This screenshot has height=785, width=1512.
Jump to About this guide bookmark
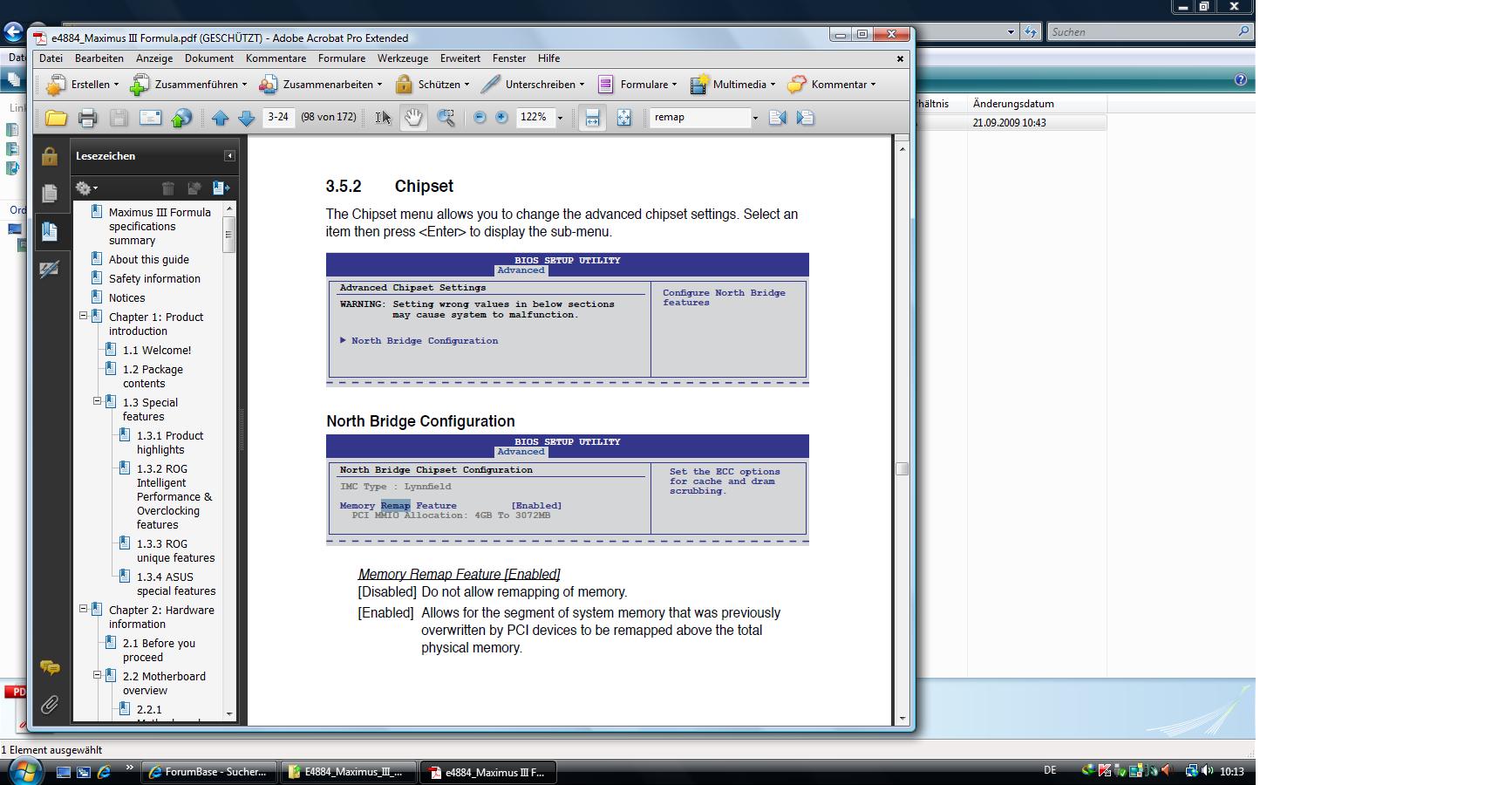149,260
